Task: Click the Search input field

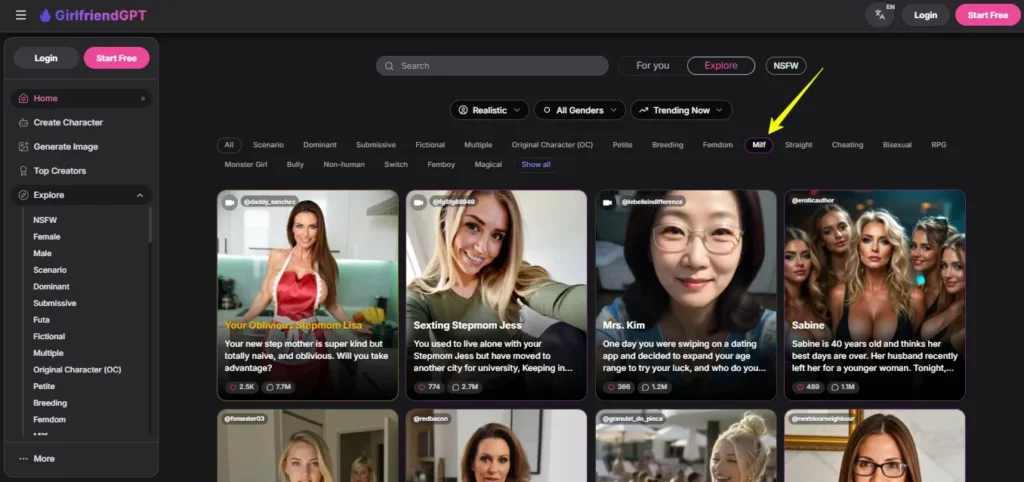Action: [492, 66]
